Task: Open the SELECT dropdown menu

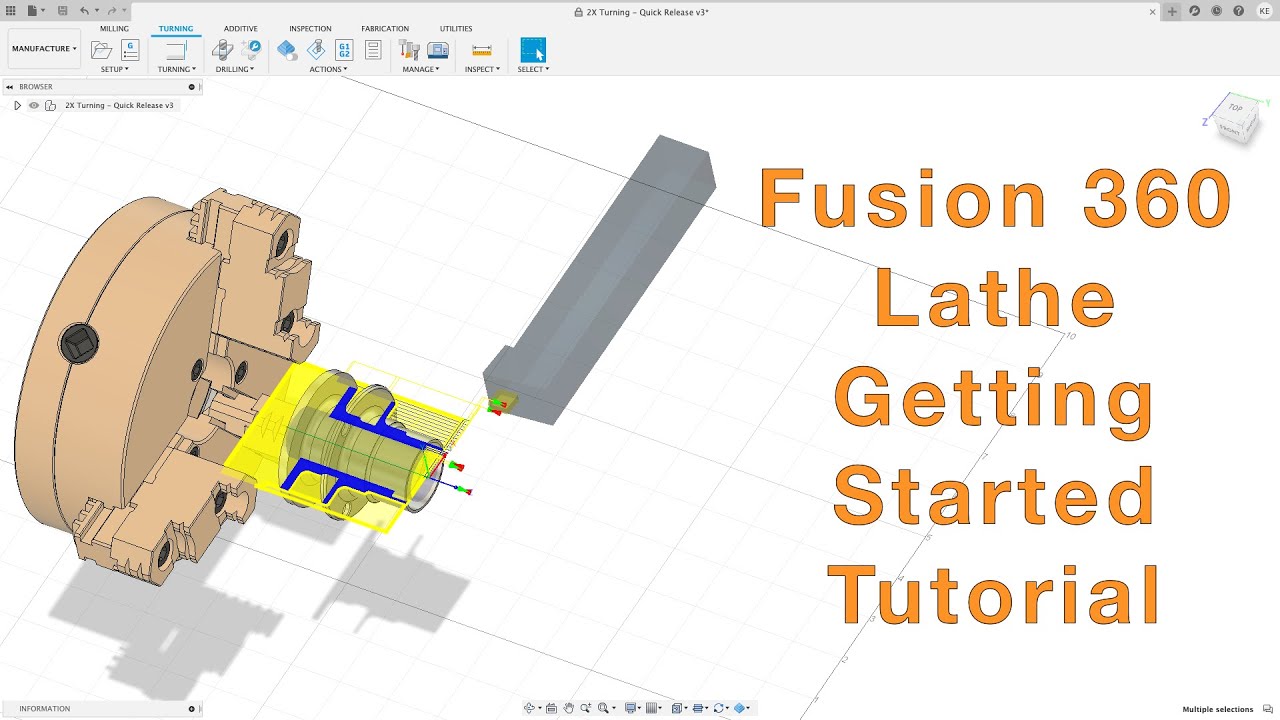Action: (533, 69)
